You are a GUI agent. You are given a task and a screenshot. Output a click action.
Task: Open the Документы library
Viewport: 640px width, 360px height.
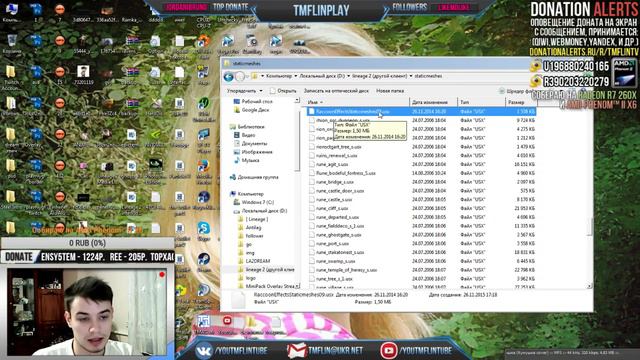[x=251, y=143]
